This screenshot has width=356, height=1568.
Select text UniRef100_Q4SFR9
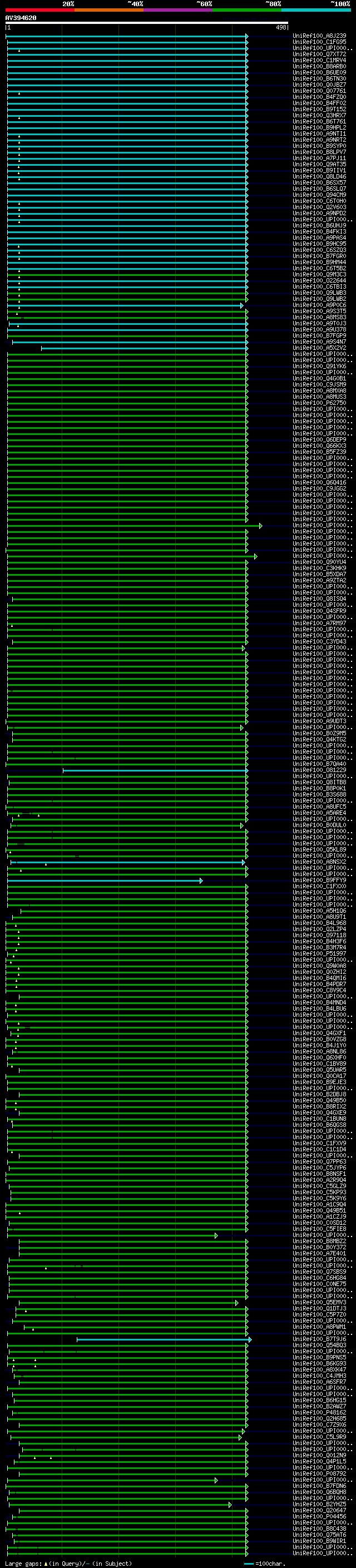(319, 611)
